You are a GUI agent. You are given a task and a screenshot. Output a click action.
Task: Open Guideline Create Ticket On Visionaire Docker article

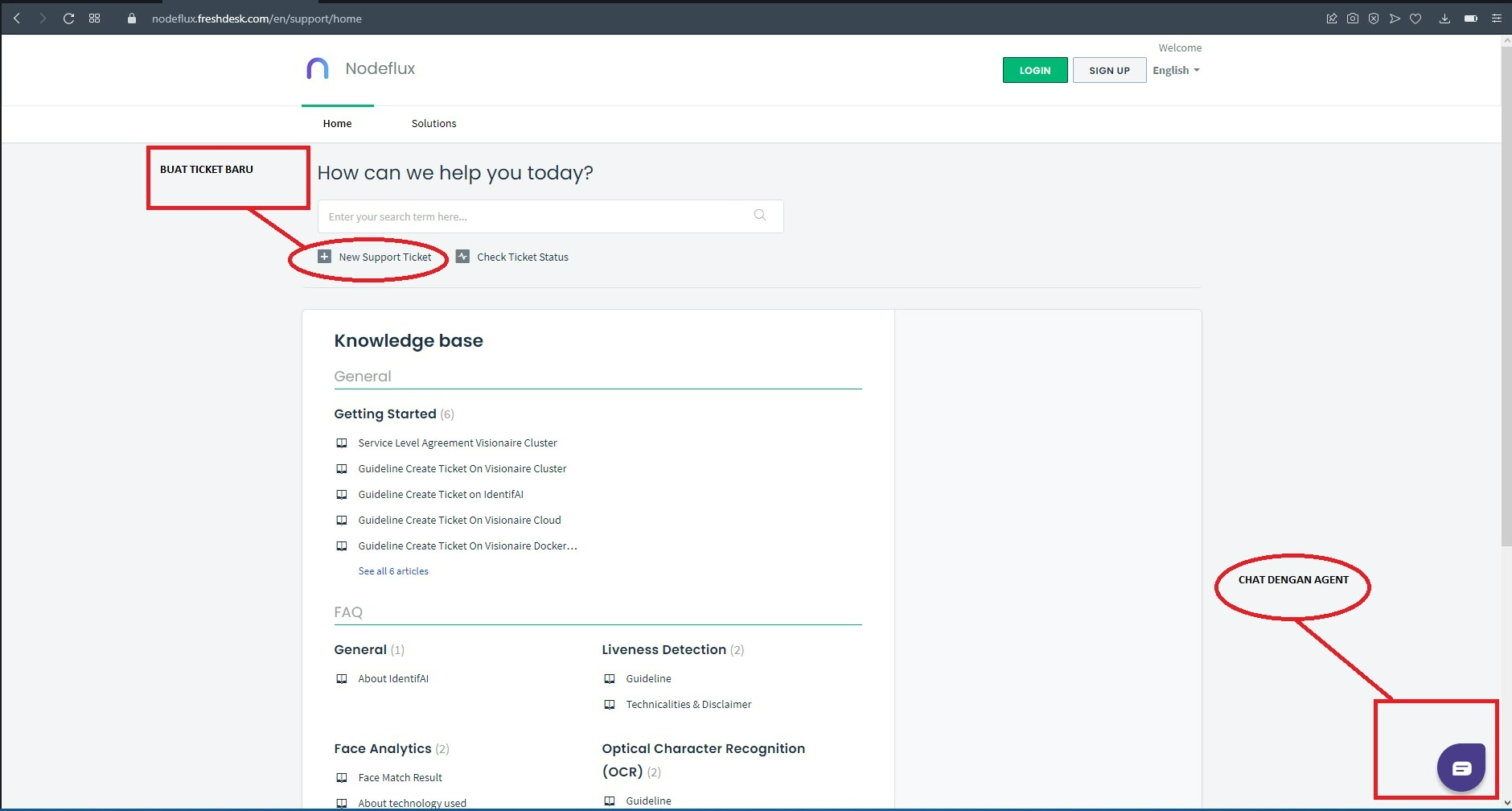[467, 546]
